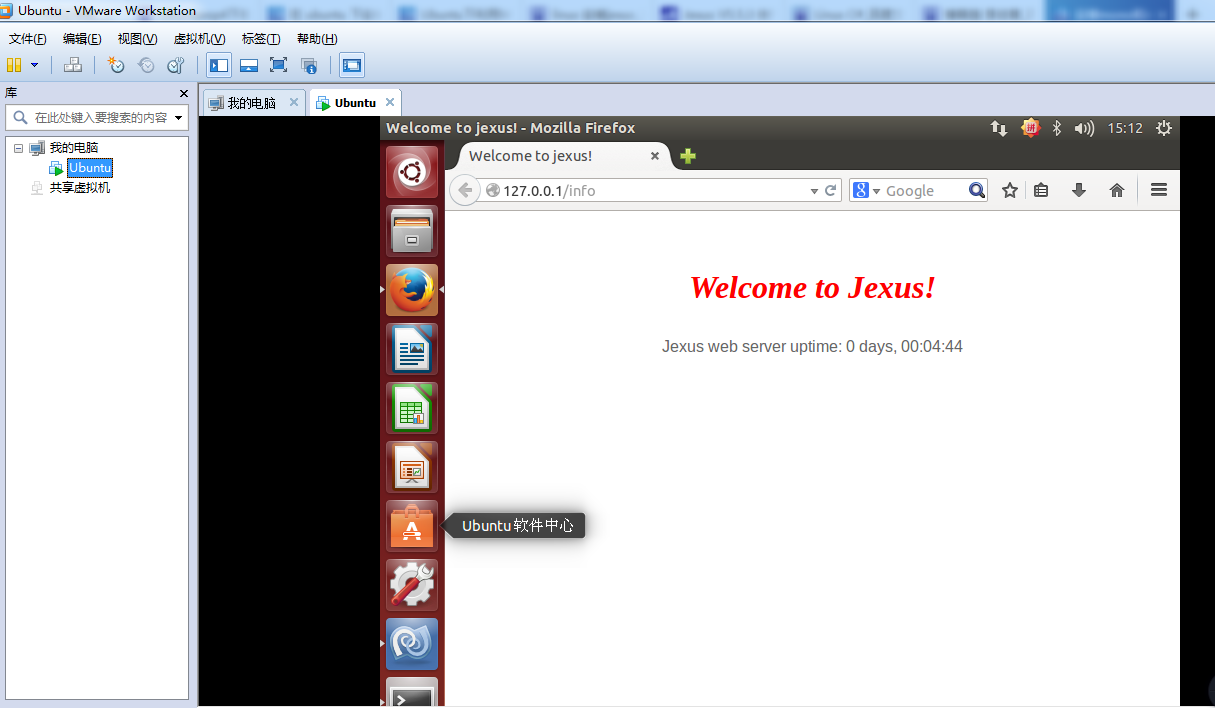The width and height of the screenshot is (1215, 708).
Task: Toggle the console view button
Action: point(352,65)
